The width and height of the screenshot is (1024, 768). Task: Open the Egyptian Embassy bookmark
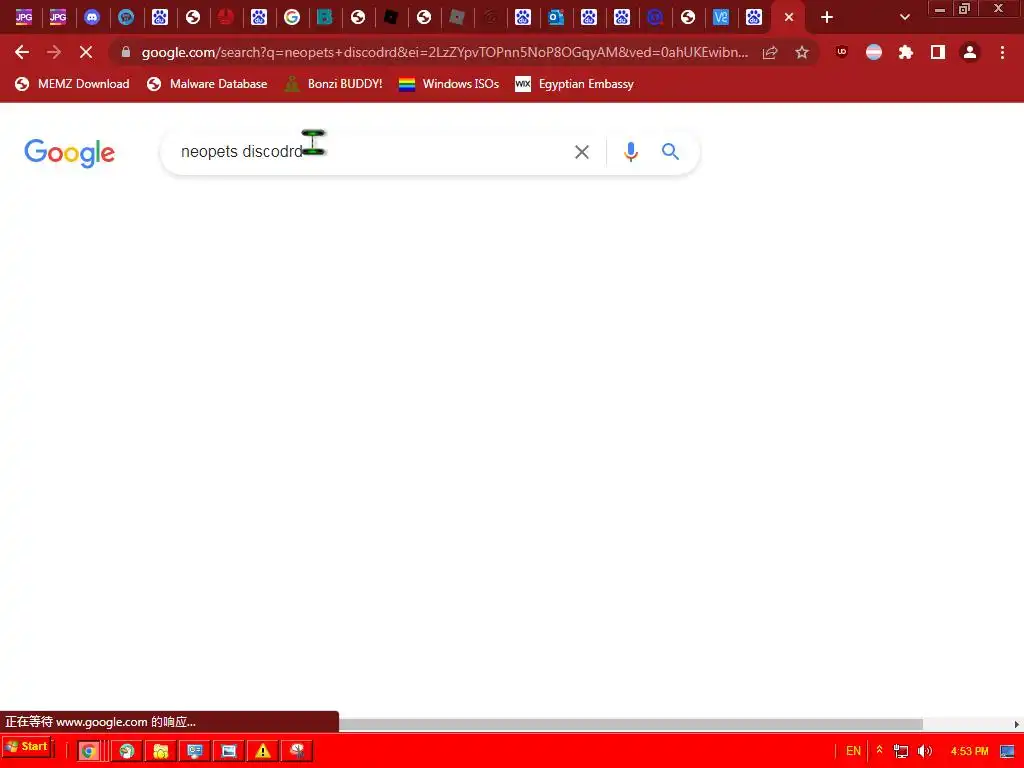[x=574, y=84]
